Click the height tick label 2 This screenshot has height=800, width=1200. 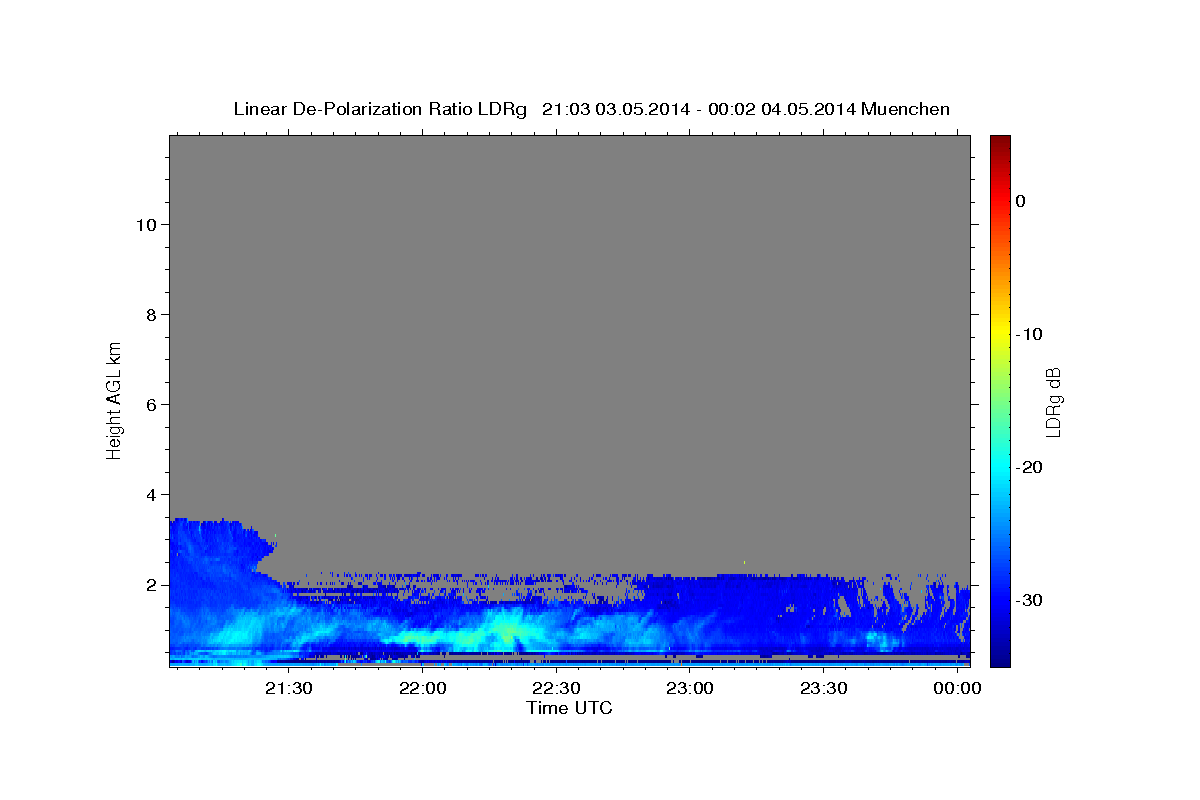[x=150, y=584]
